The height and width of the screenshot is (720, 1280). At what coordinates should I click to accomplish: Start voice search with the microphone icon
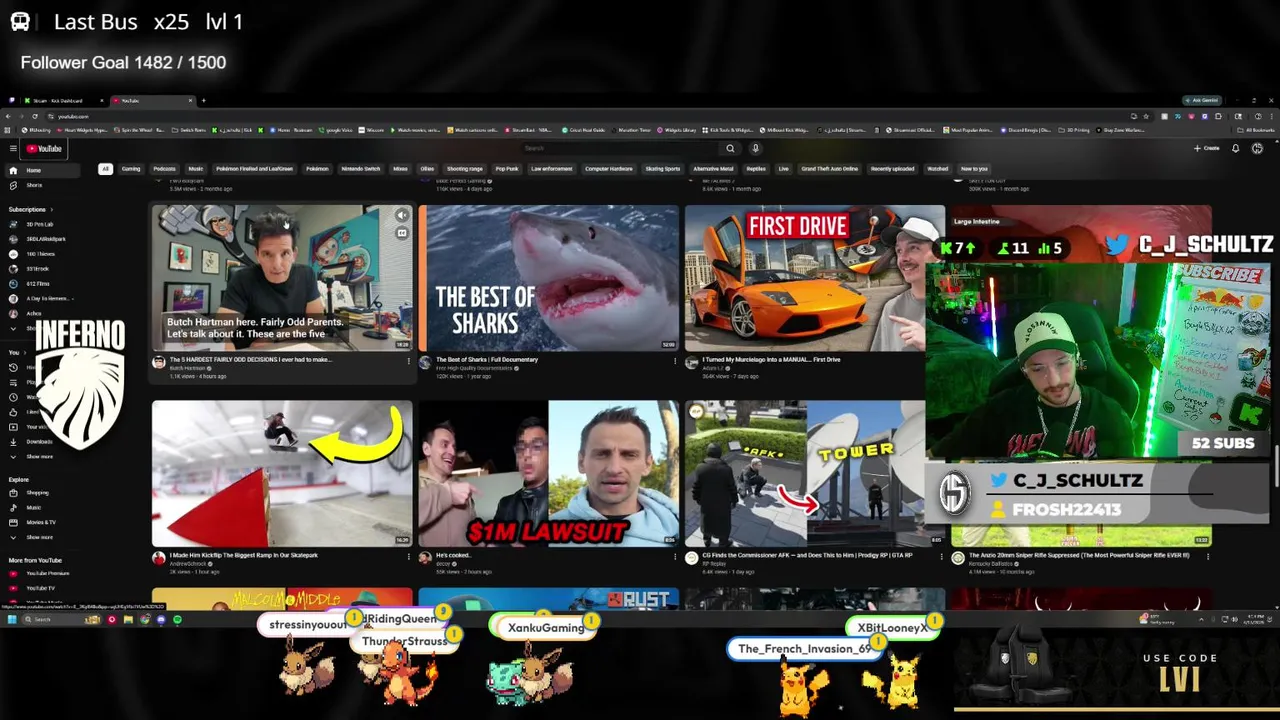coord(755,148)
